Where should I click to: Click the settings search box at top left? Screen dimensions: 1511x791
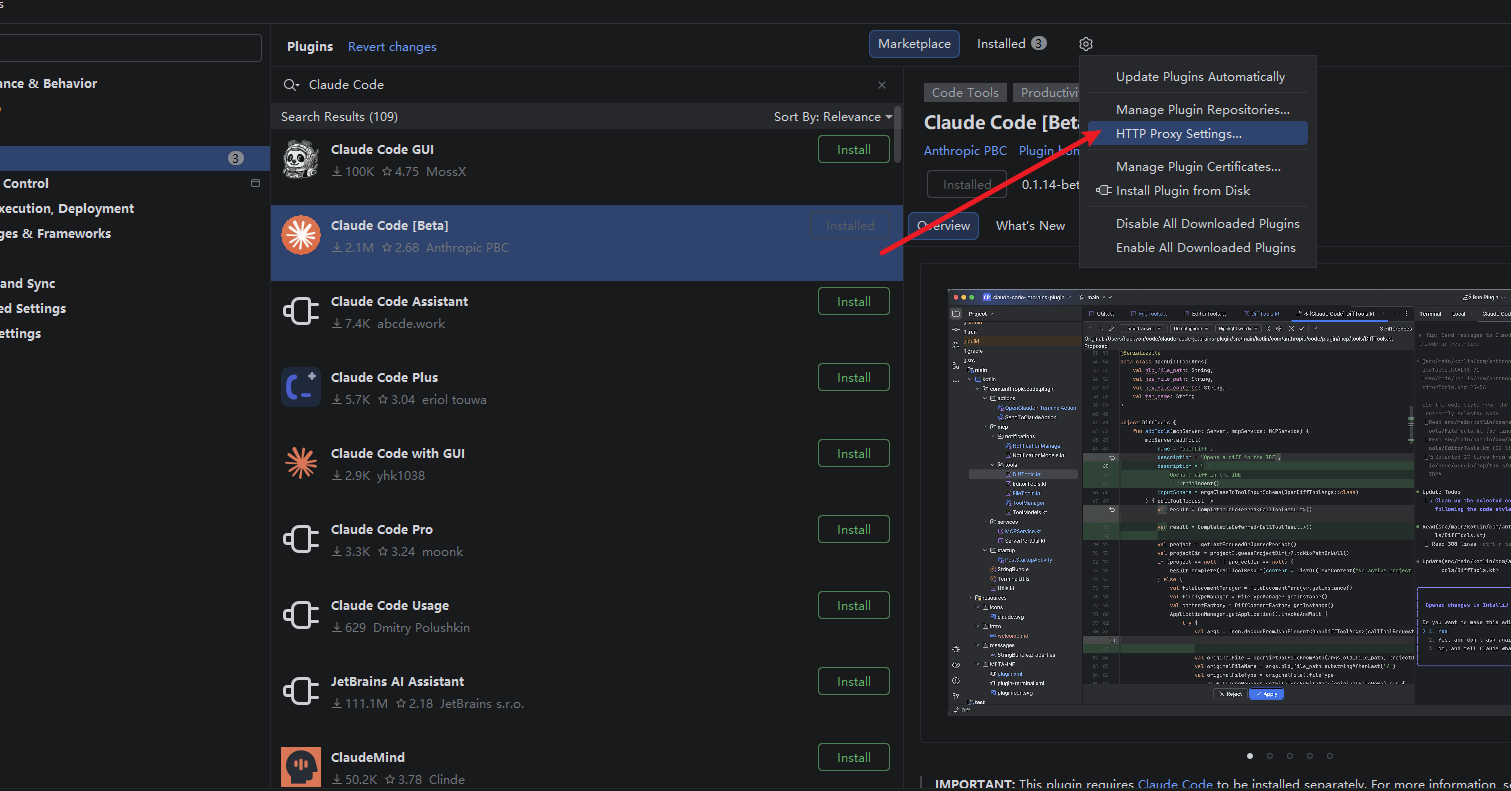coord(130,47)
